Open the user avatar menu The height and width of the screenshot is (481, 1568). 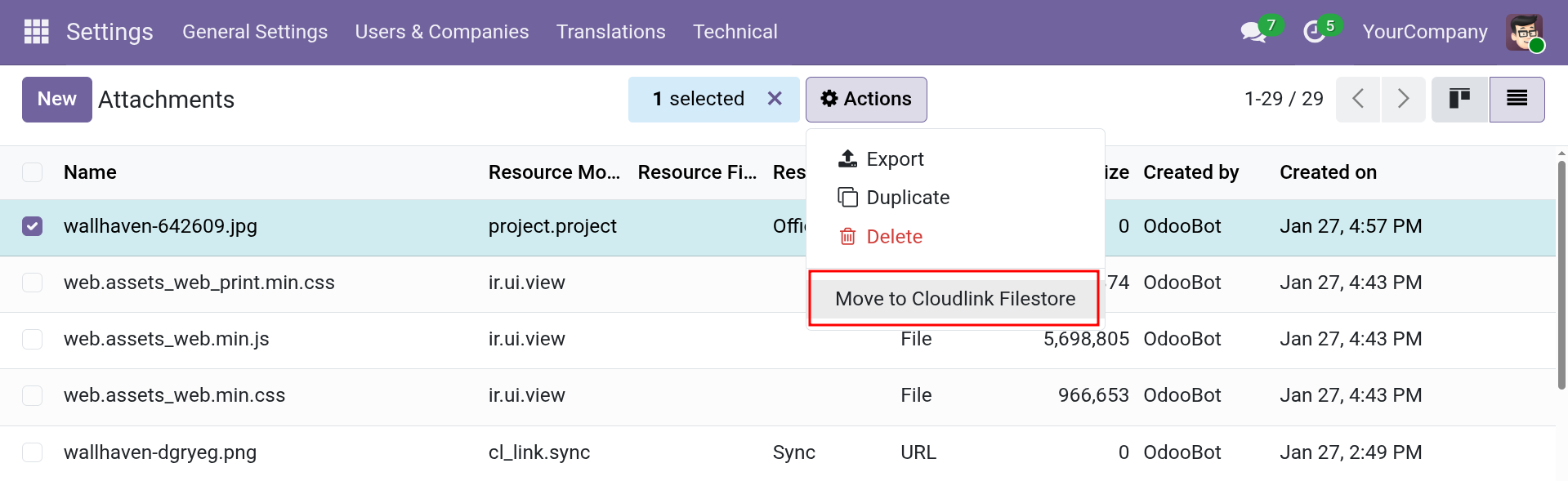[x=1525, y=33]
